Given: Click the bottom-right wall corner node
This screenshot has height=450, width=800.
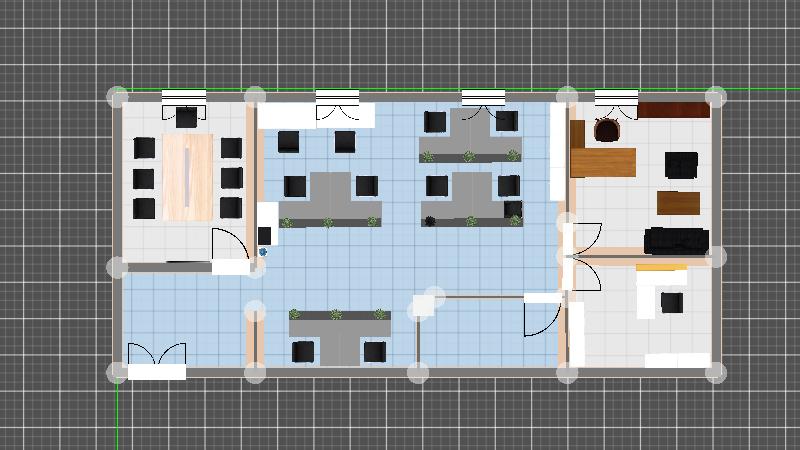Looking at the screenshot, I should pyautogui.click(x=715, y=373).
